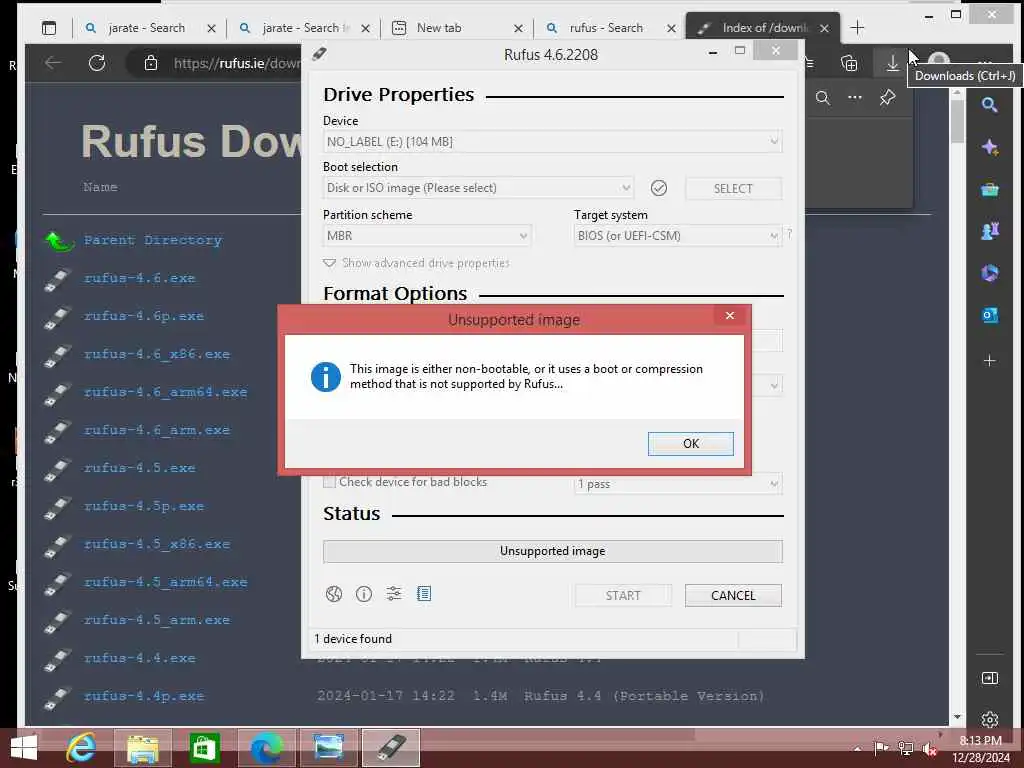The height and width of the screenshot is (768, 1024).
Task: Open sidebar settings gear icon
Action: click(989, 720)
